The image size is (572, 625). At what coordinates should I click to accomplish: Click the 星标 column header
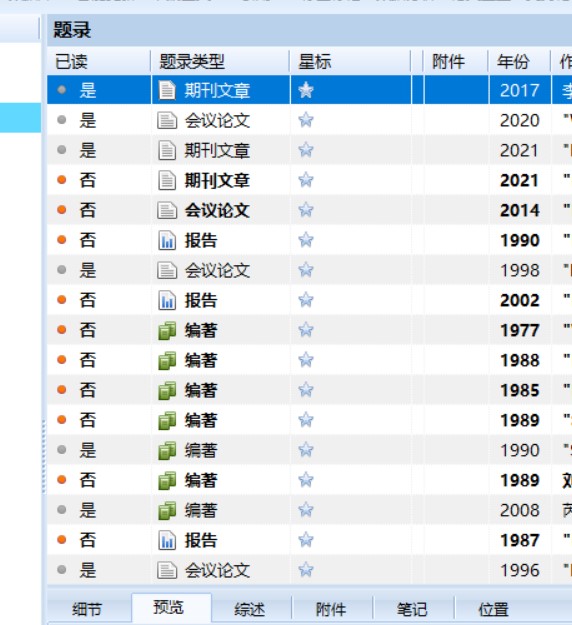pos(315,62)
